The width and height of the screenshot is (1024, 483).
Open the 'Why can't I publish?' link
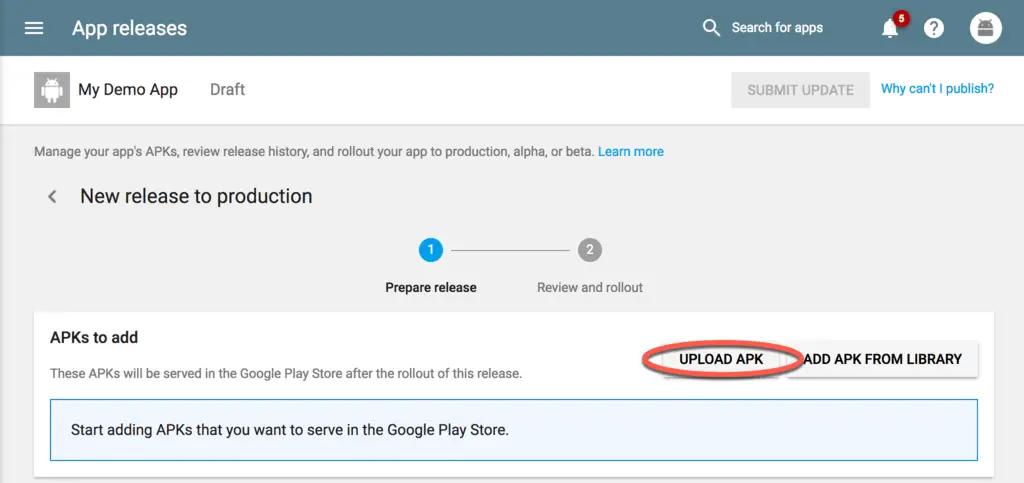click(937, 89)
